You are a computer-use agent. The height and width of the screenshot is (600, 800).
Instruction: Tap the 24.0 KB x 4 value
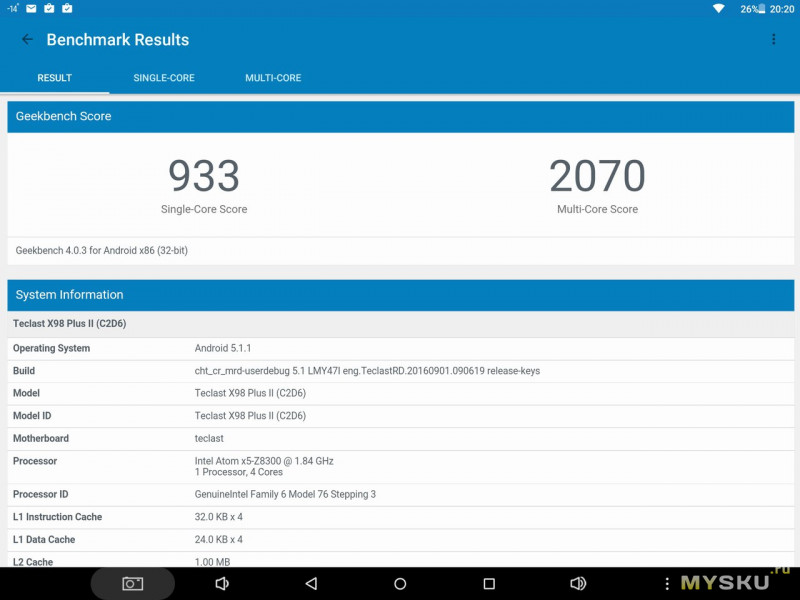tap(219, 539)
